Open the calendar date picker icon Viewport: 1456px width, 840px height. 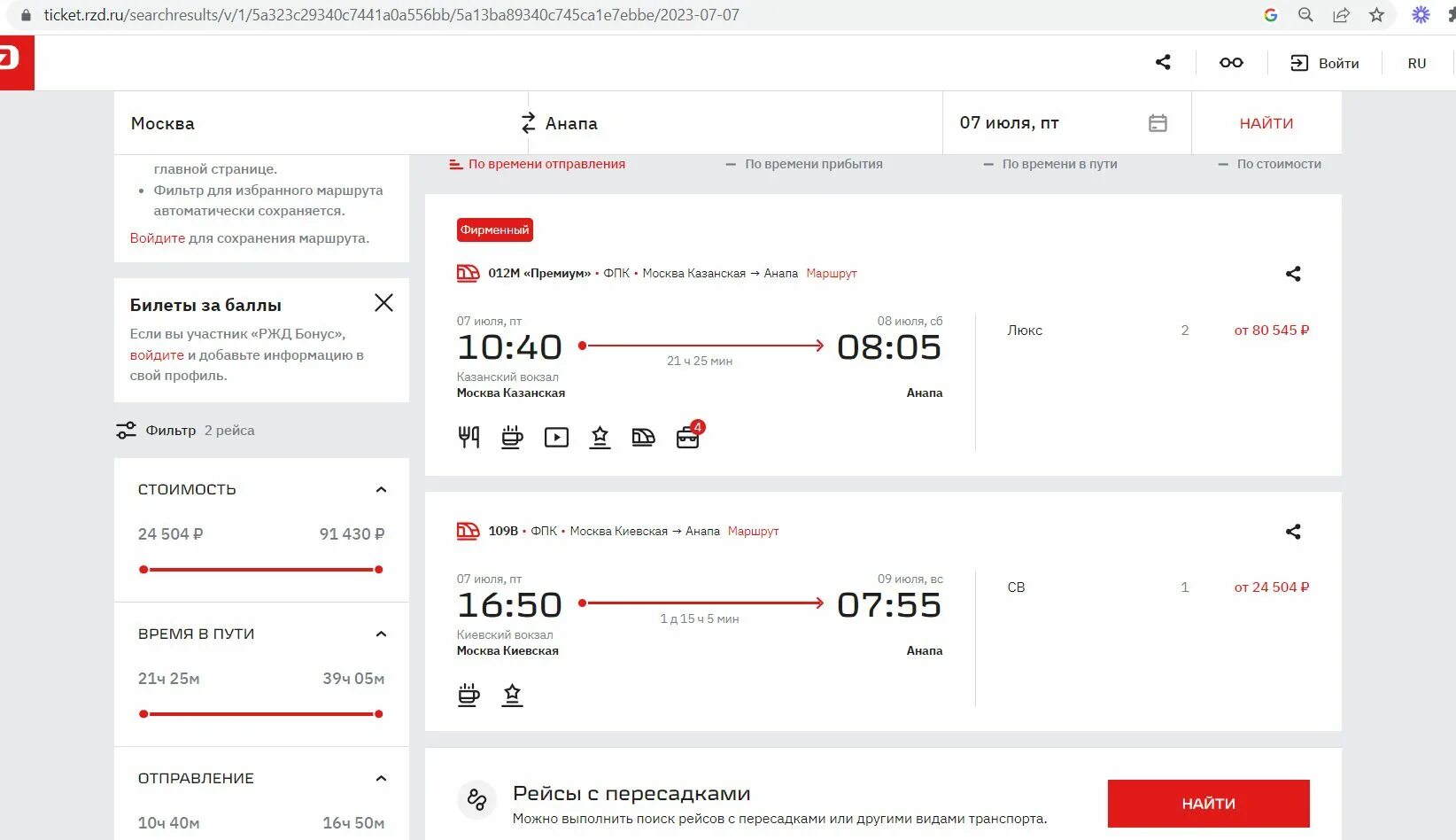1158,123
